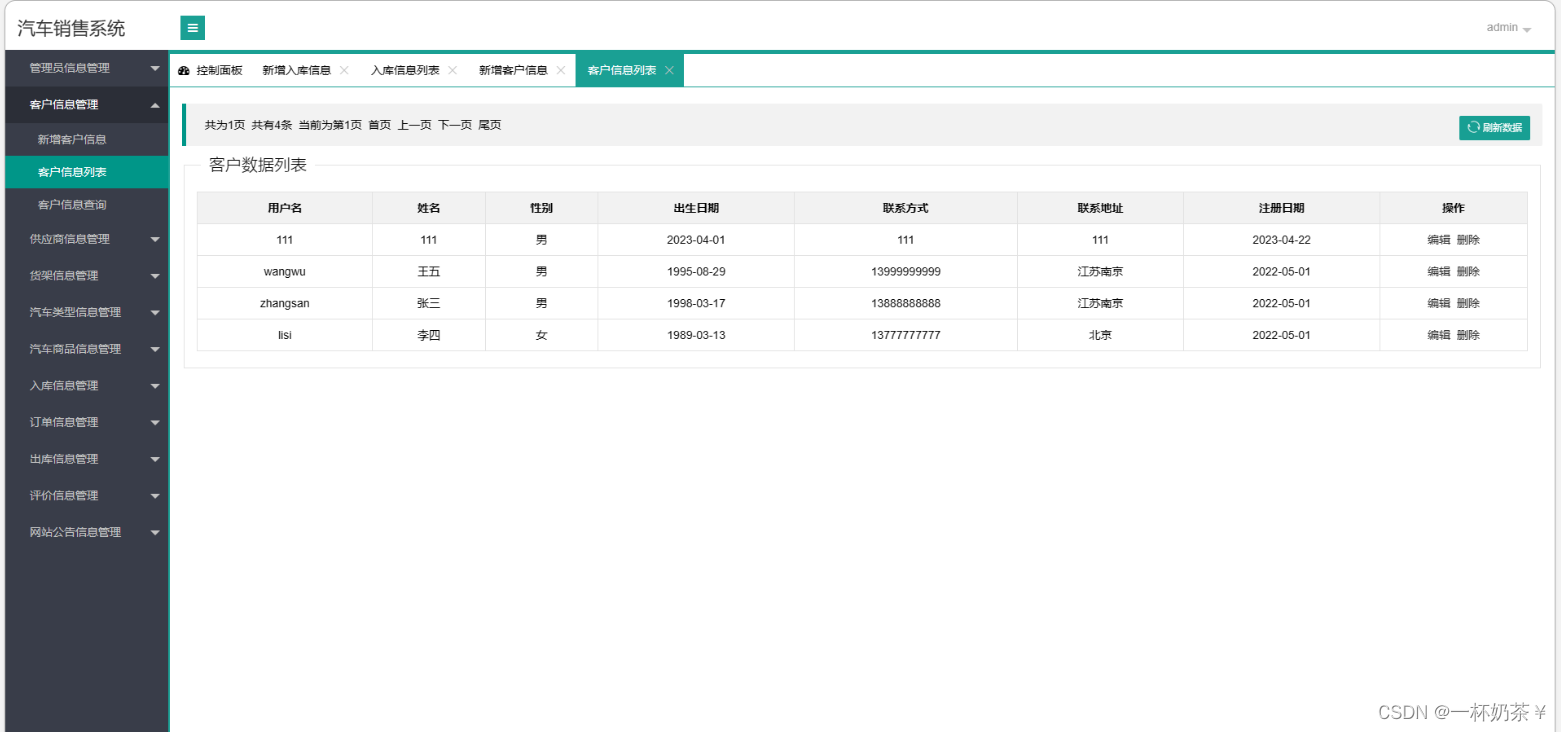Click 删除 for user 111
The image size is (1561, 732).
tap(1468, 240)
